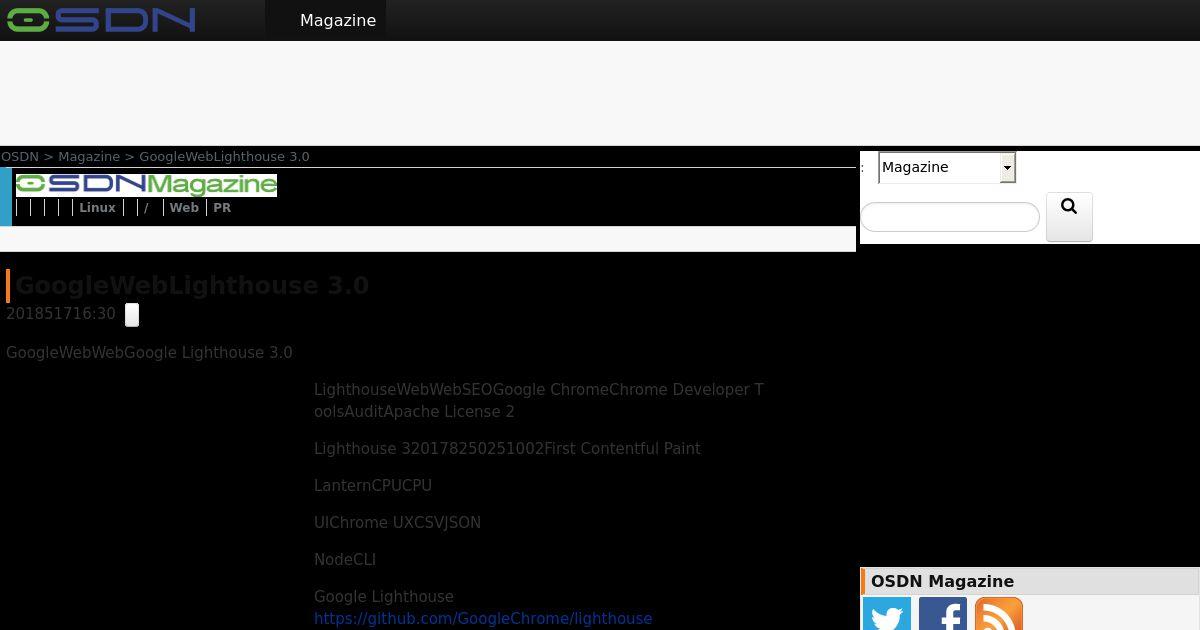Open OSDN Magazine Facebook icon
The width and height of the screenshot is (1200, 630).
click(x=943, y=614)
